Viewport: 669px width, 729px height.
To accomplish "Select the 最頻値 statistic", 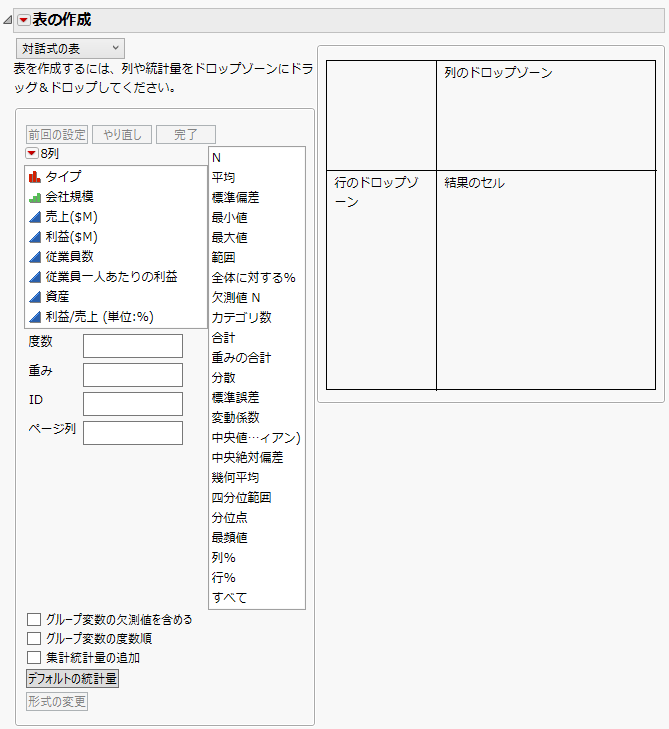I will point(230,537).
